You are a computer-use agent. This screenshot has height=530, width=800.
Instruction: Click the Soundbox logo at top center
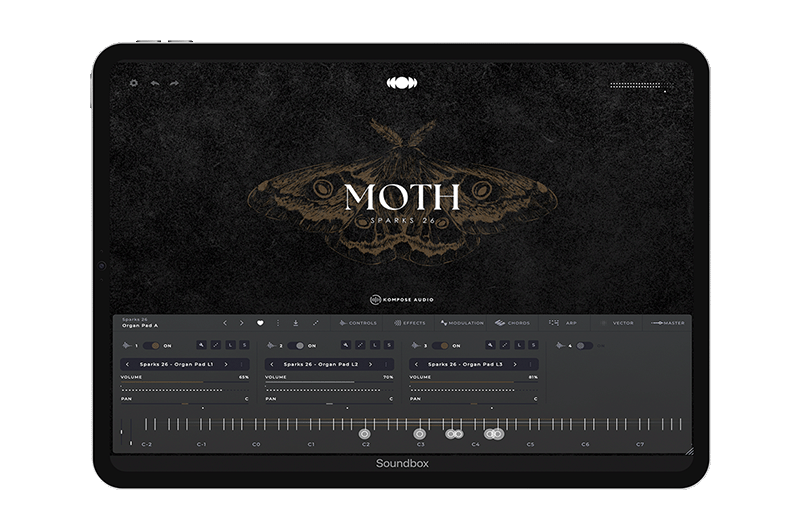[x=402, y=83]
